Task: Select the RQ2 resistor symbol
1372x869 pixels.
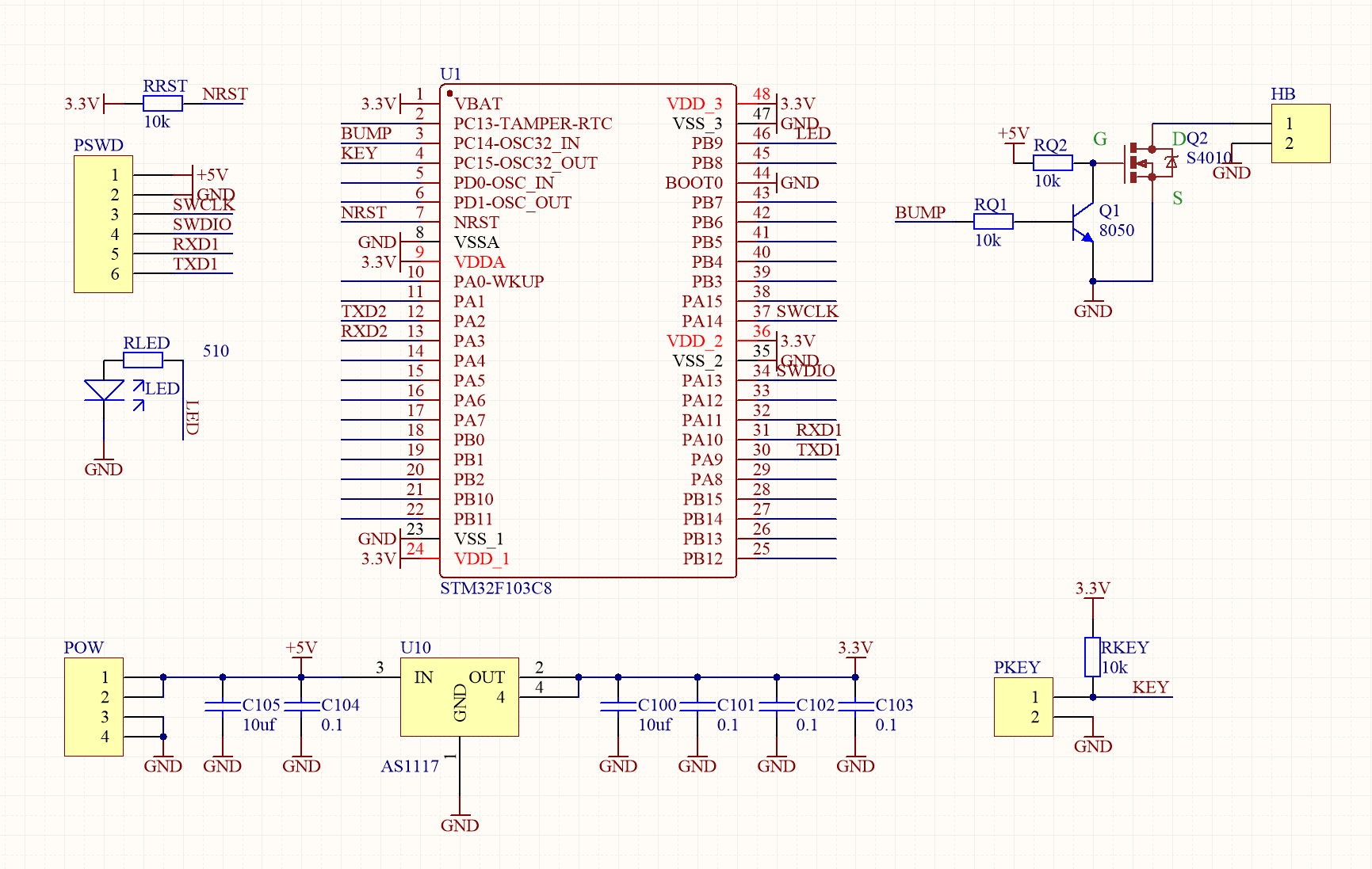Action: point(1053,162)
